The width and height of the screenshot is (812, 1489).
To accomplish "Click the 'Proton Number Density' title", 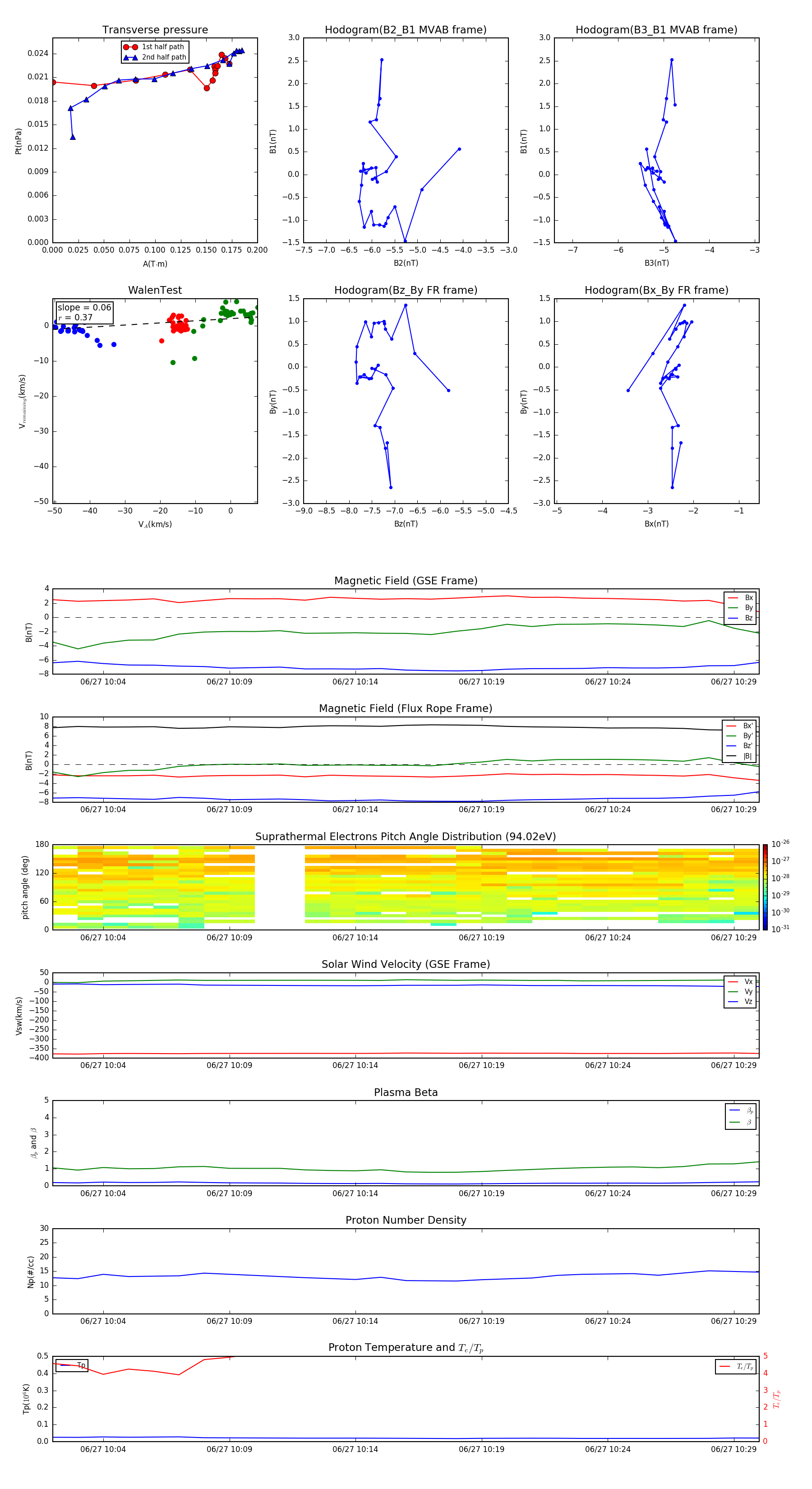I will (x=406, y=1220).
